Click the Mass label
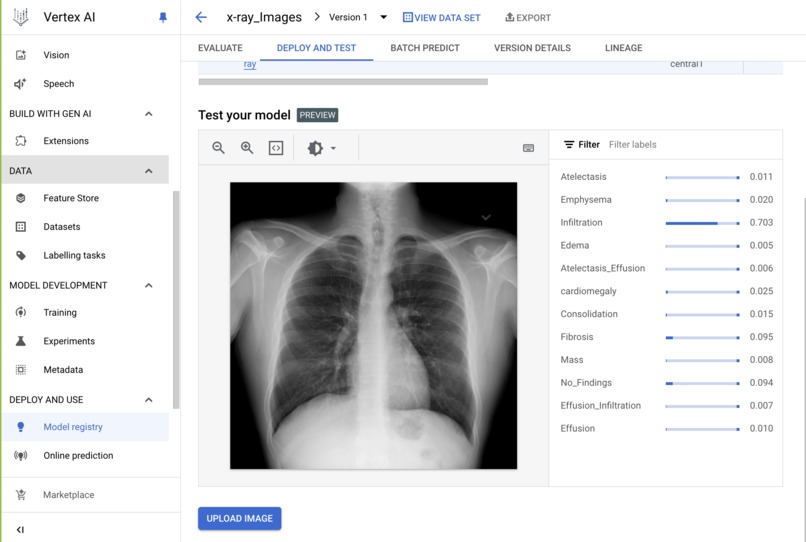Image resolution: width=806 pixels, height=542 pixels. [572, 360]
